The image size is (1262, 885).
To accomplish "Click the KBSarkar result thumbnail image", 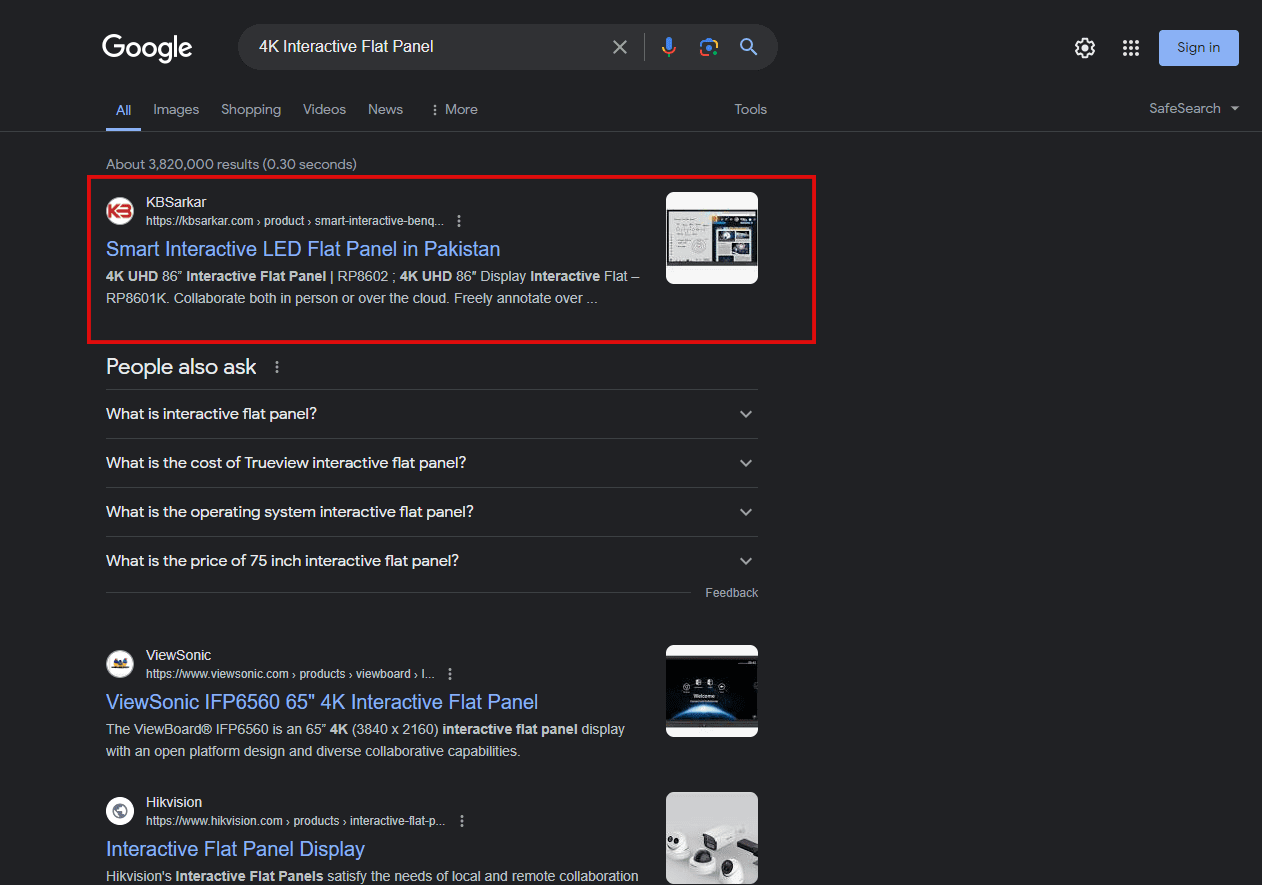I will click(711, 238).
